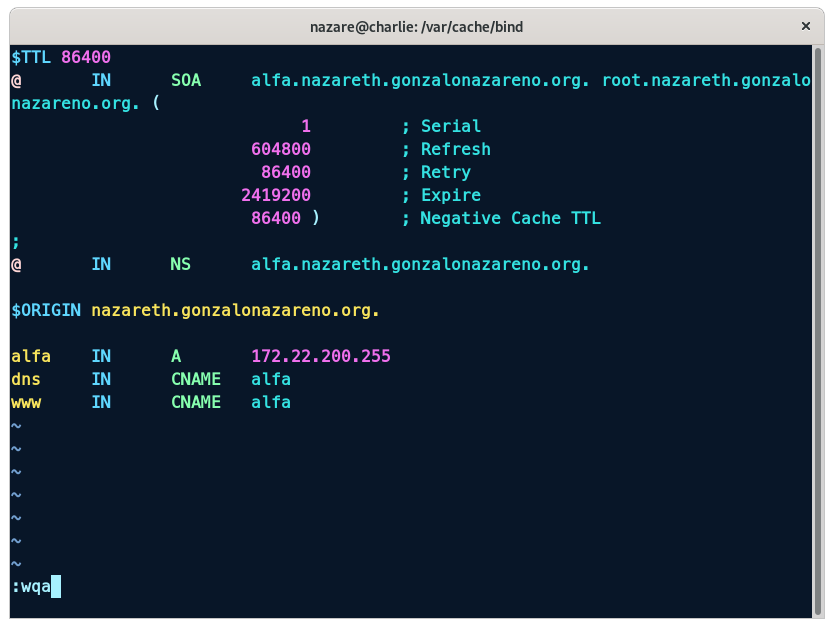Click the Refresh value 604800

tap(281, 150)
